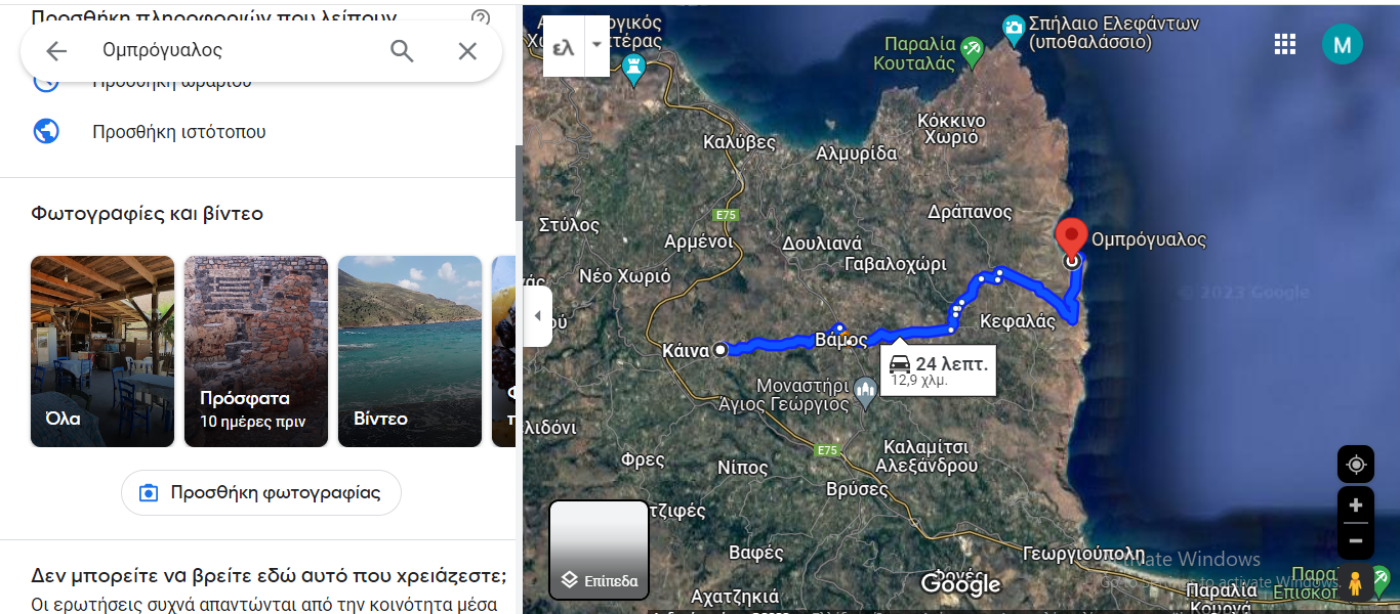Select Προσθήκη ιστότοπου option
The height and width of the screenshot is (614, 1400).
[179, 131]
